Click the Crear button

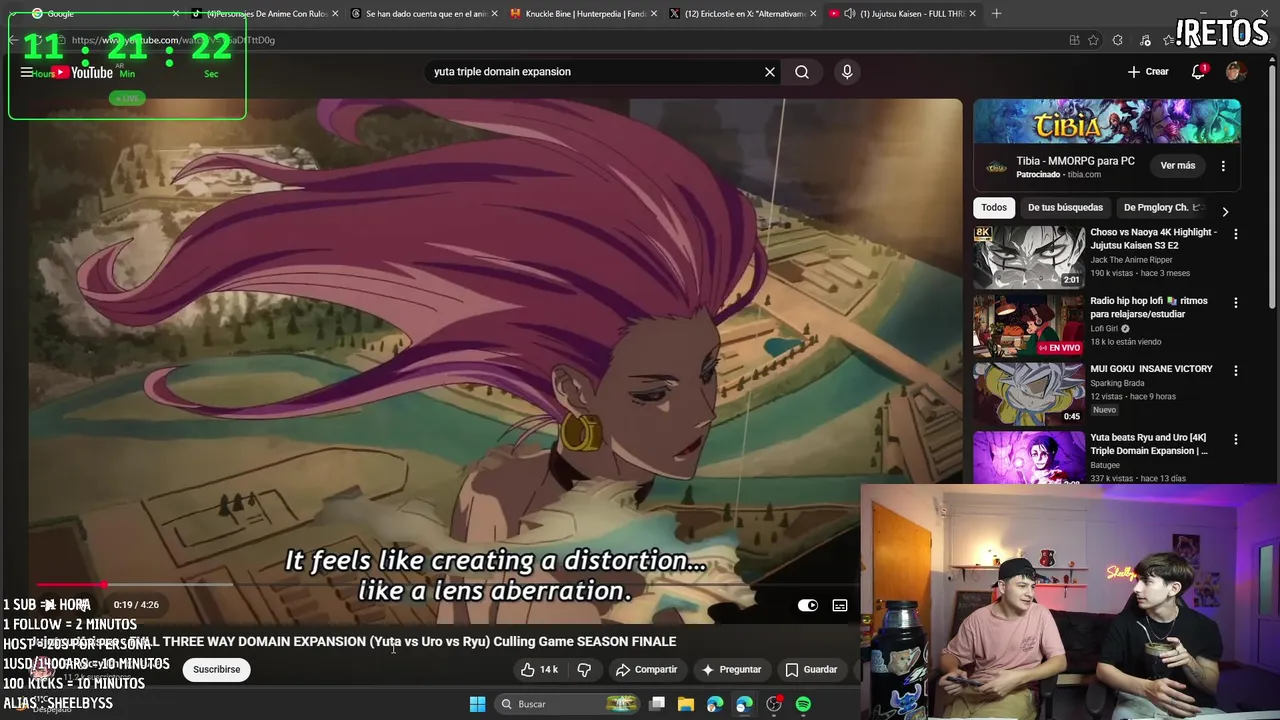point(1148,72)
